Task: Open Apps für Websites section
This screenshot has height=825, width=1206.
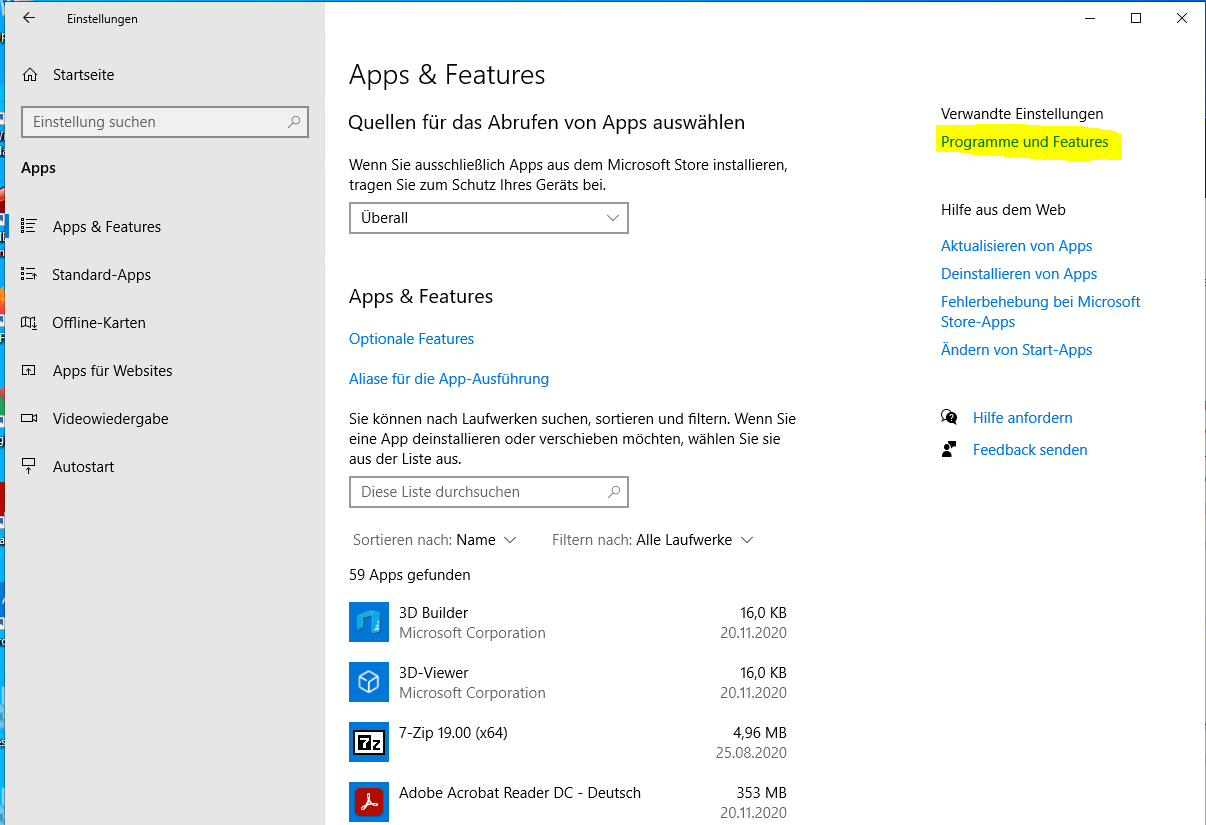Action: 112,371
